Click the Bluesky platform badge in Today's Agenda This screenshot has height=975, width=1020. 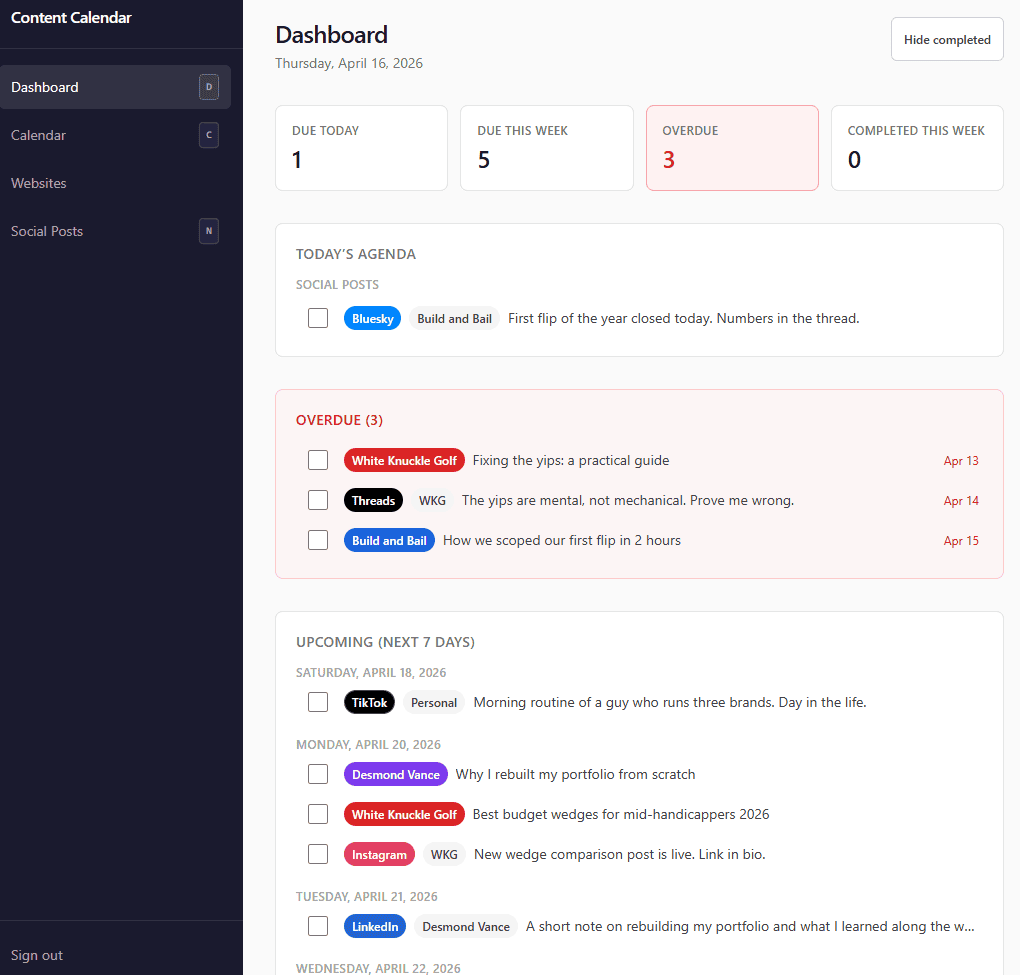point(372,318)
